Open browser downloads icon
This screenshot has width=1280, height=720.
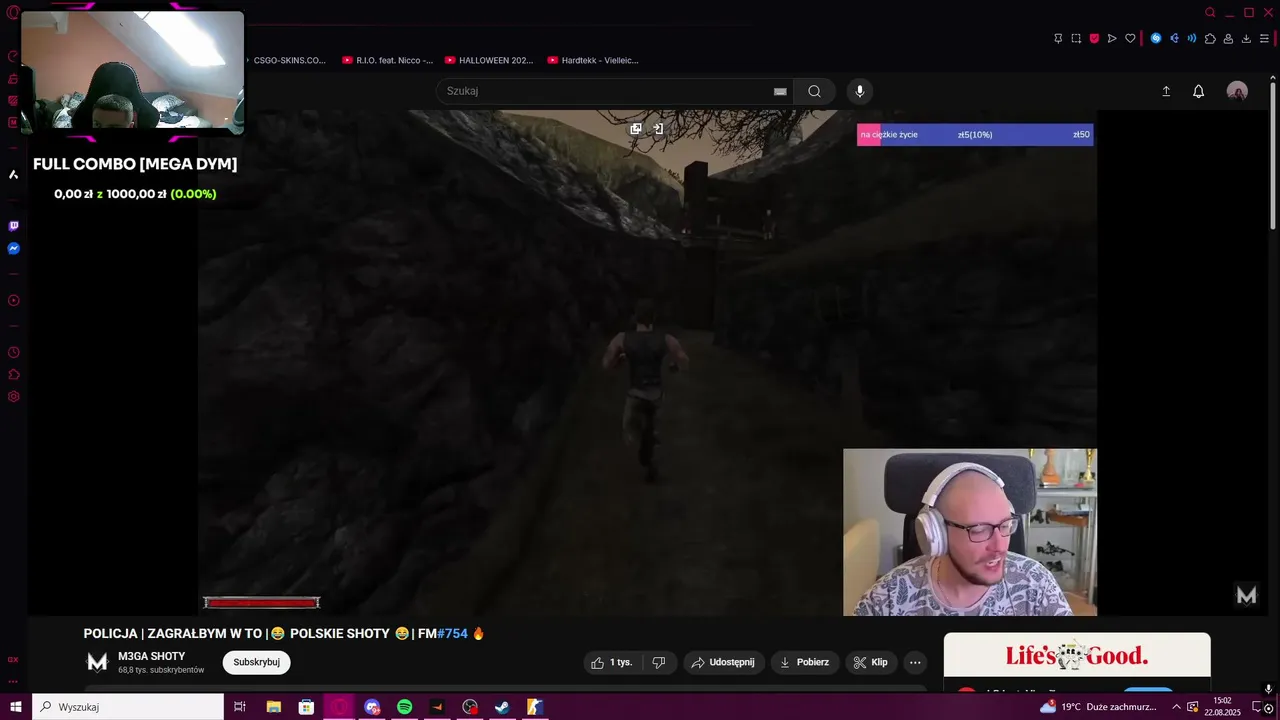[x=1246, y=38]
